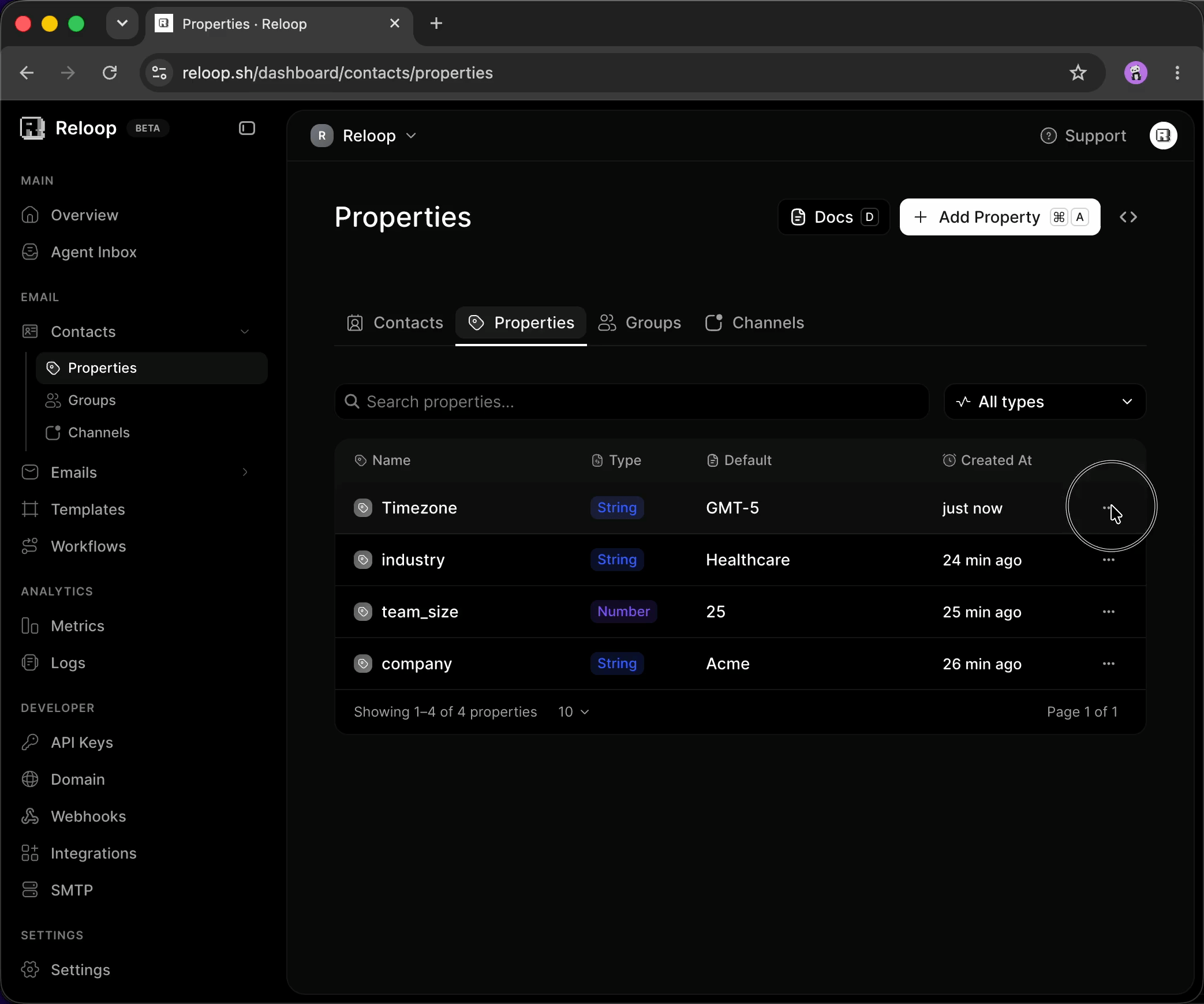
Task: Click the browser address bar URL
Action: click(338, 73)
